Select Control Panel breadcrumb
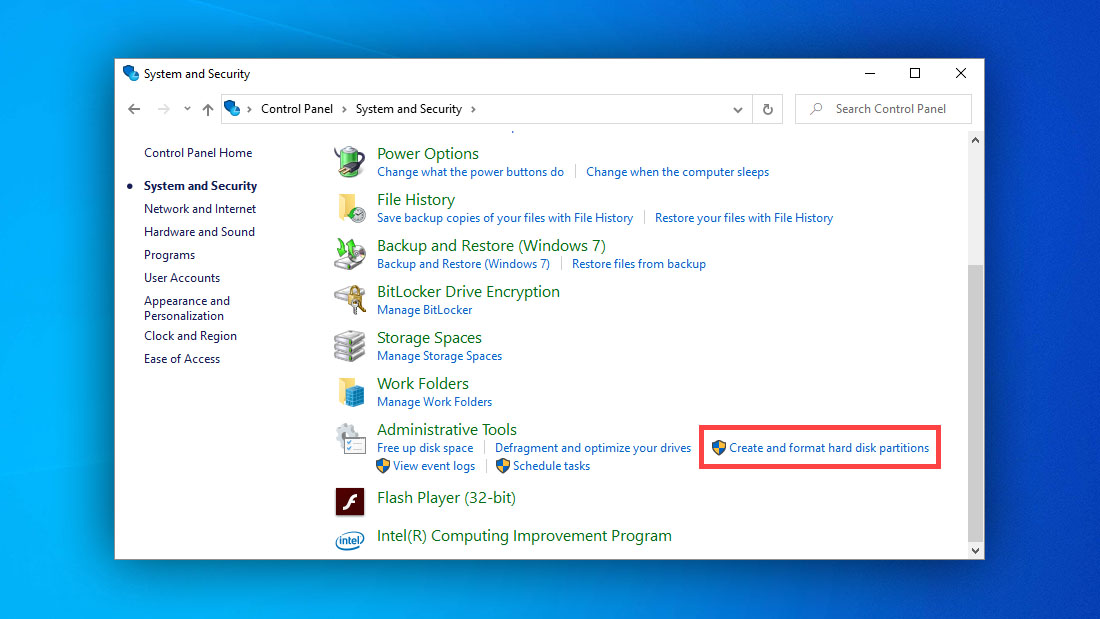 tap(297, 109)
